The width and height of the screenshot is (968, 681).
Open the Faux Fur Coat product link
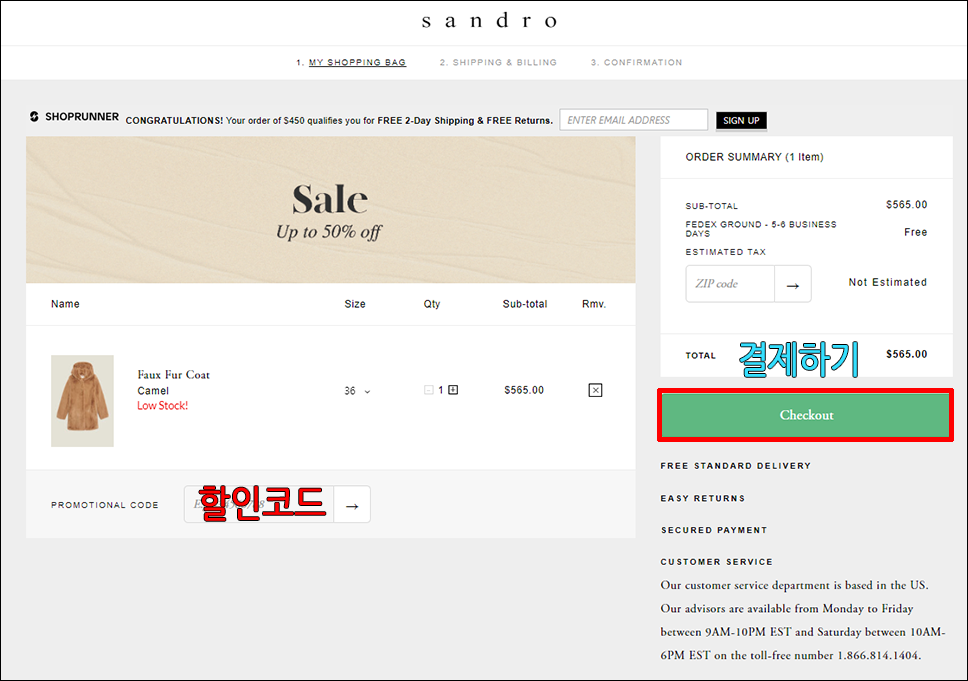tap(173, 375)
